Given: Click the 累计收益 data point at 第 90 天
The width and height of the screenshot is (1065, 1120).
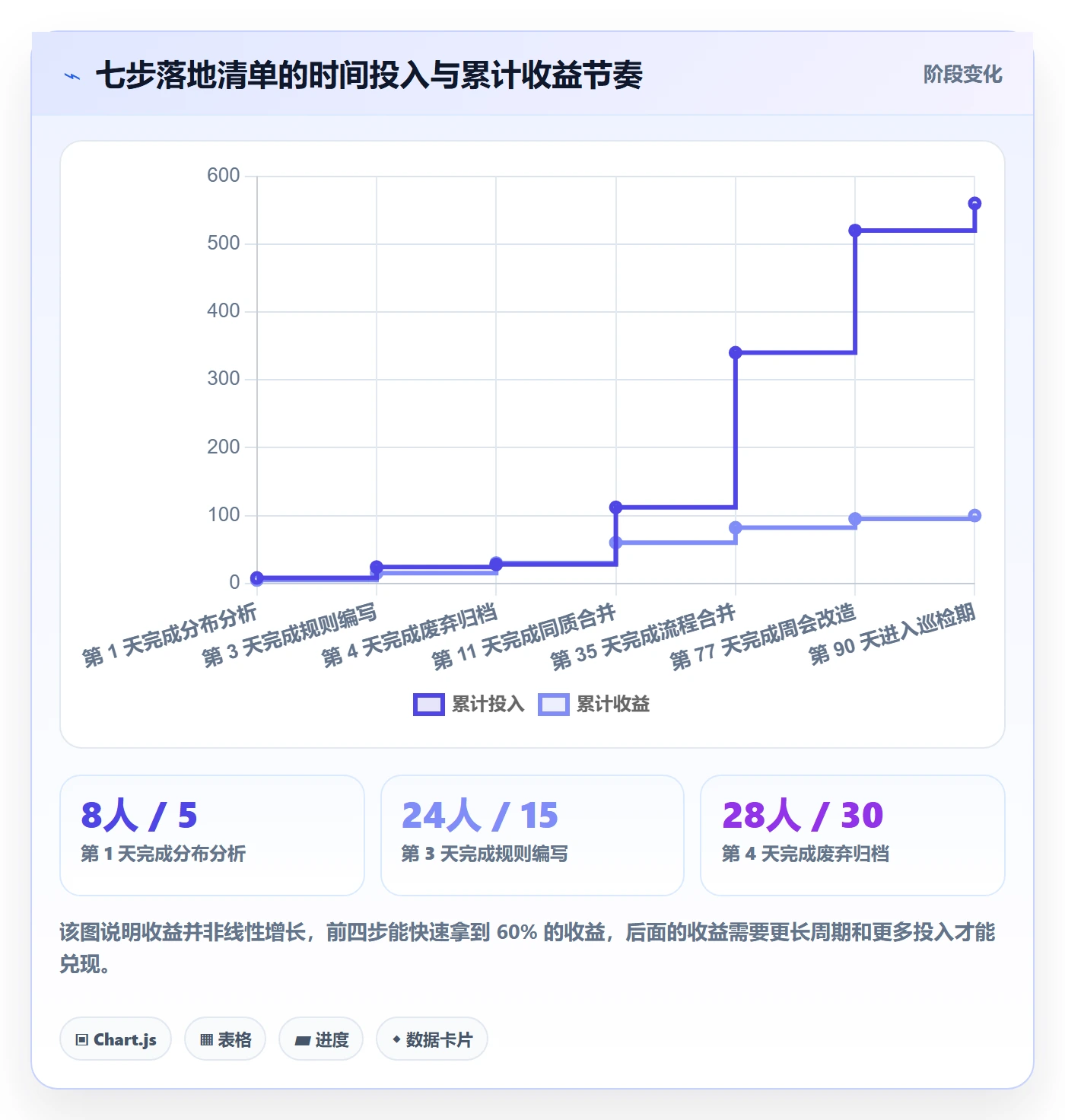Looking at the screenshot, I should coord(974,515).
